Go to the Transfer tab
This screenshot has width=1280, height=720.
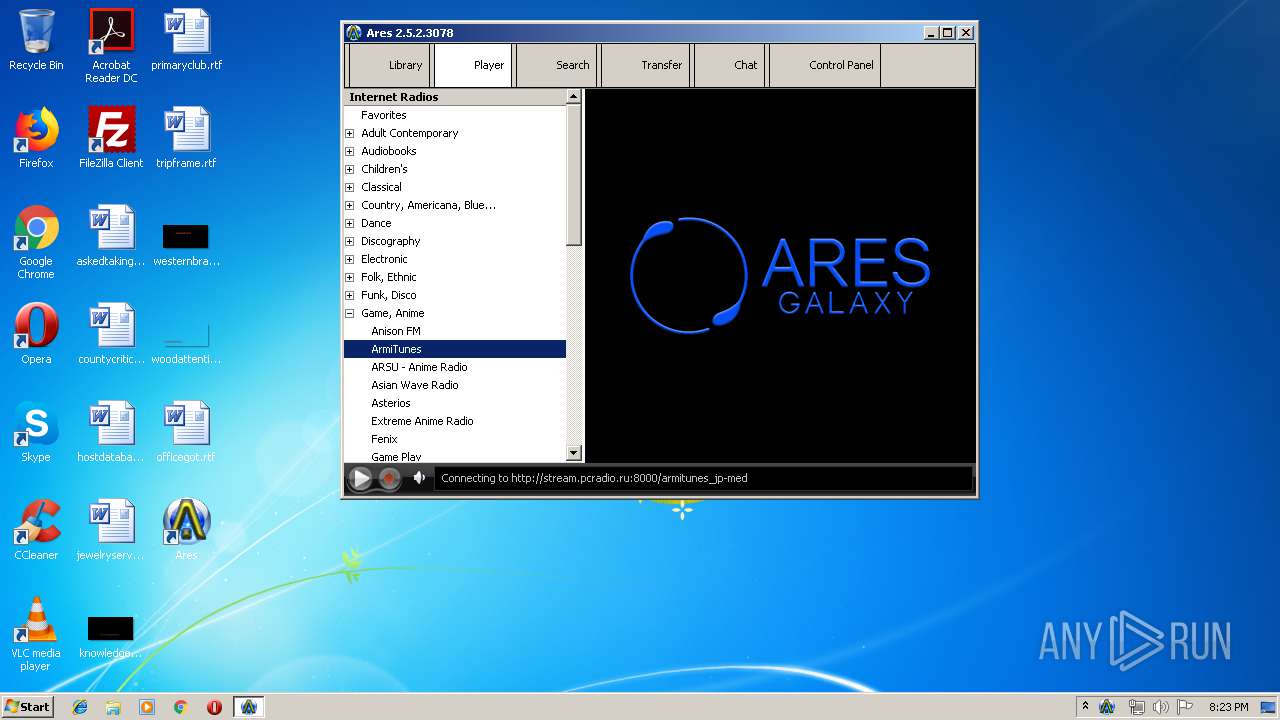pos(645,65)
